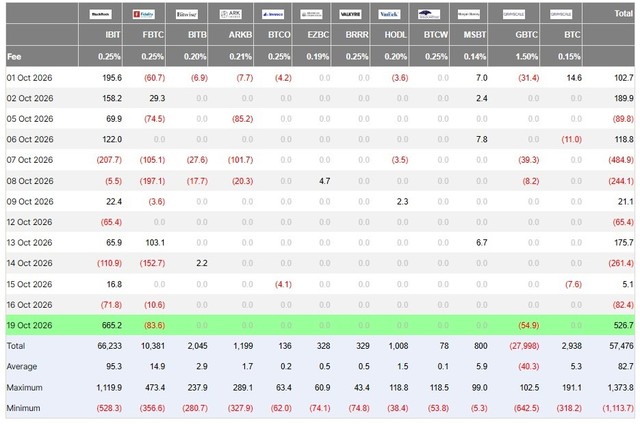Click the Grayscale logo above the BTC ticker
640x424 pixels.
pyautogui.click(x=561, y=14)
